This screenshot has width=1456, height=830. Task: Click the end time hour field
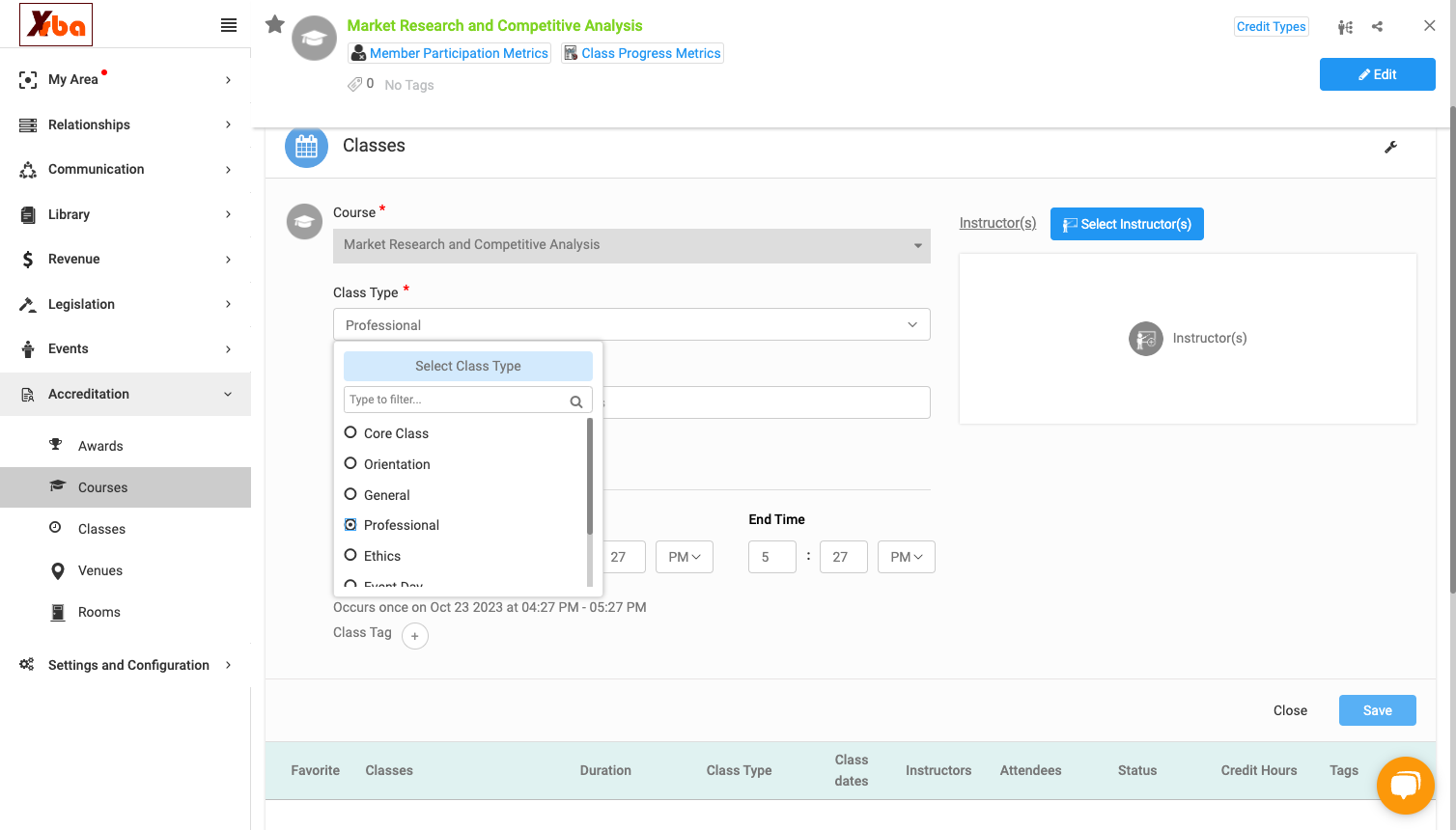click(x=772, y=557)
